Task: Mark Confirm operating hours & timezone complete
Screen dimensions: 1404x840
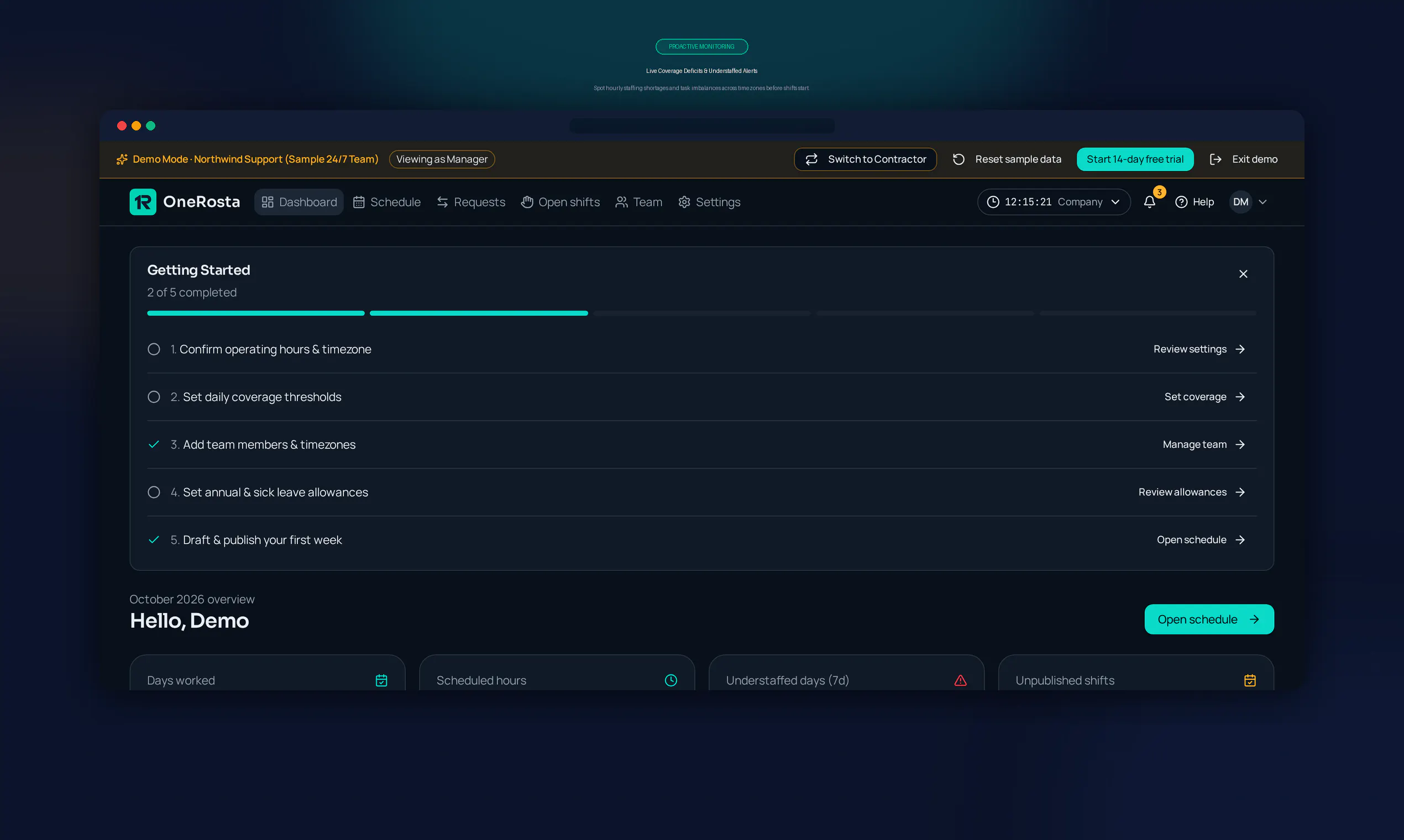Action: 154,349
